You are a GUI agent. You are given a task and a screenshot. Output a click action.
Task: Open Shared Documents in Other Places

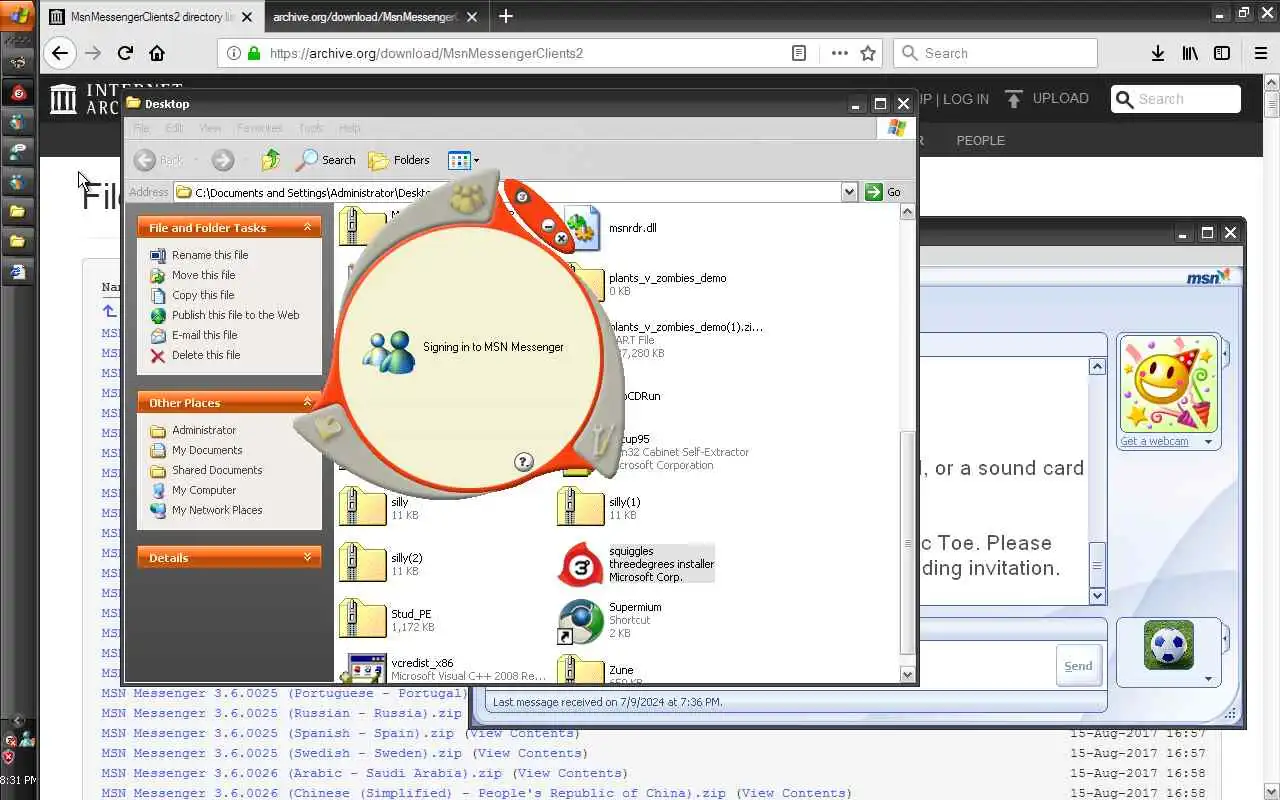tap(217, 470)
